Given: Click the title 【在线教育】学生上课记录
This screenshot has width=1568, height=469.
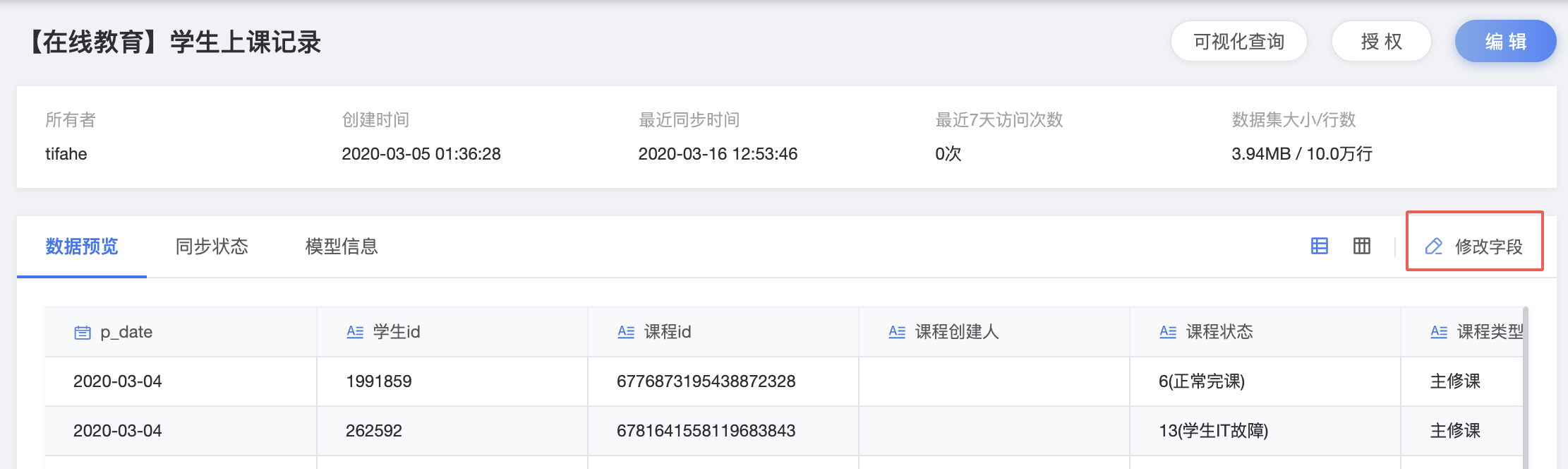Looking at the screenshot, I should pos(174,42).
